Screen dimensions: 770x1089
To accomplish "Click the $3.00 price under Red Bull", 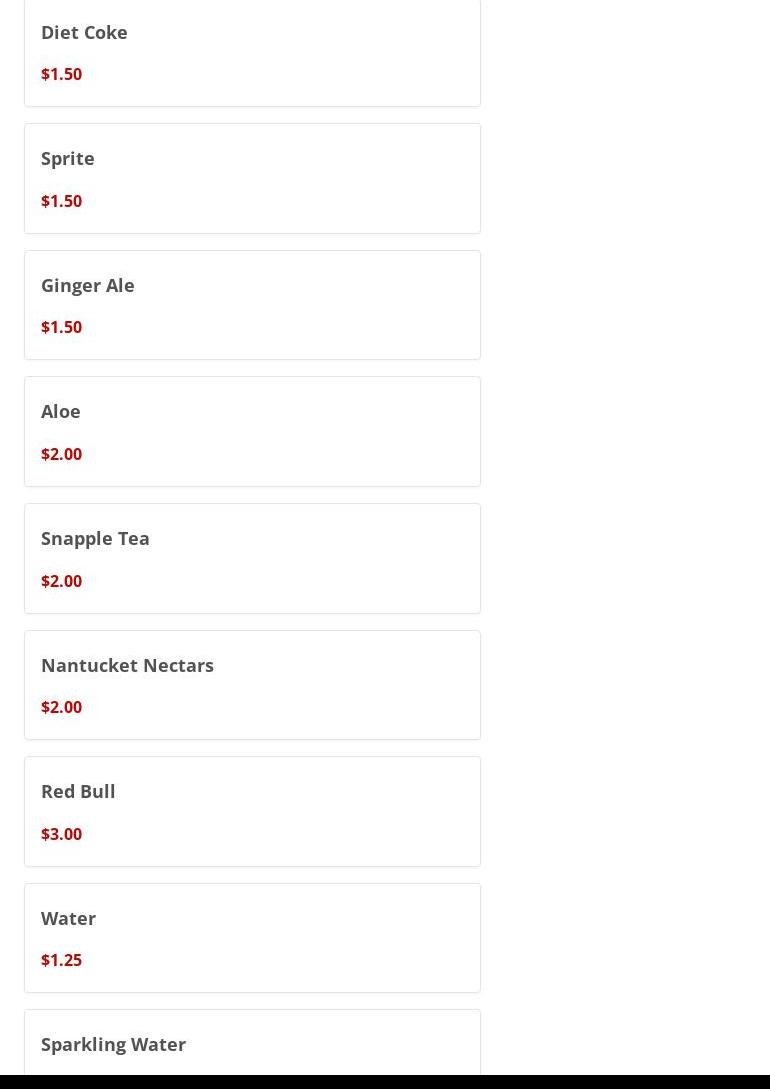I will [61, 834].
